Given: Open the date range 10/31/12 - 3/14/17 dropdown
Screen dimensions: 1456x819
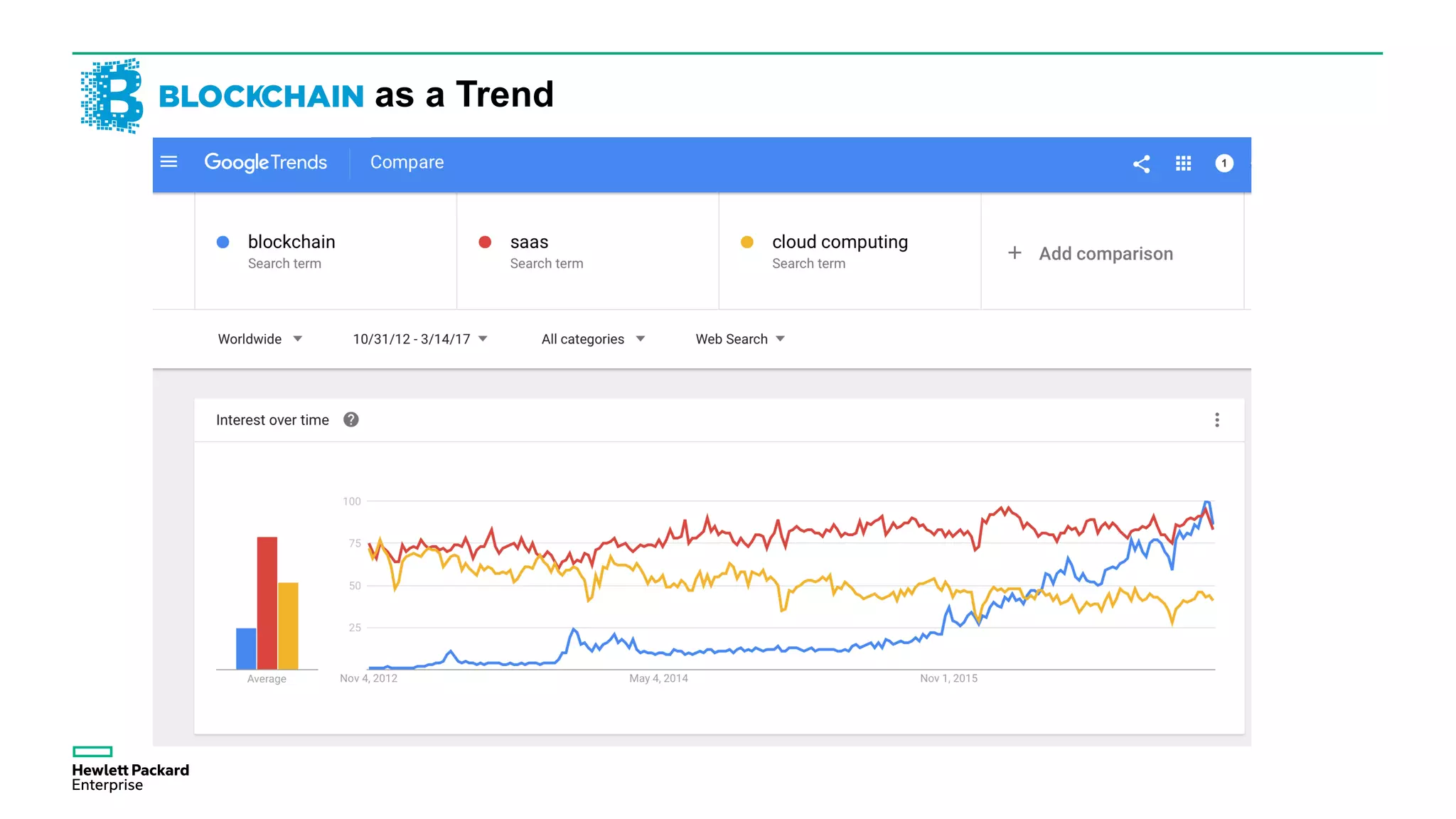Looking at the screenshot, I should tap(419, 339).
